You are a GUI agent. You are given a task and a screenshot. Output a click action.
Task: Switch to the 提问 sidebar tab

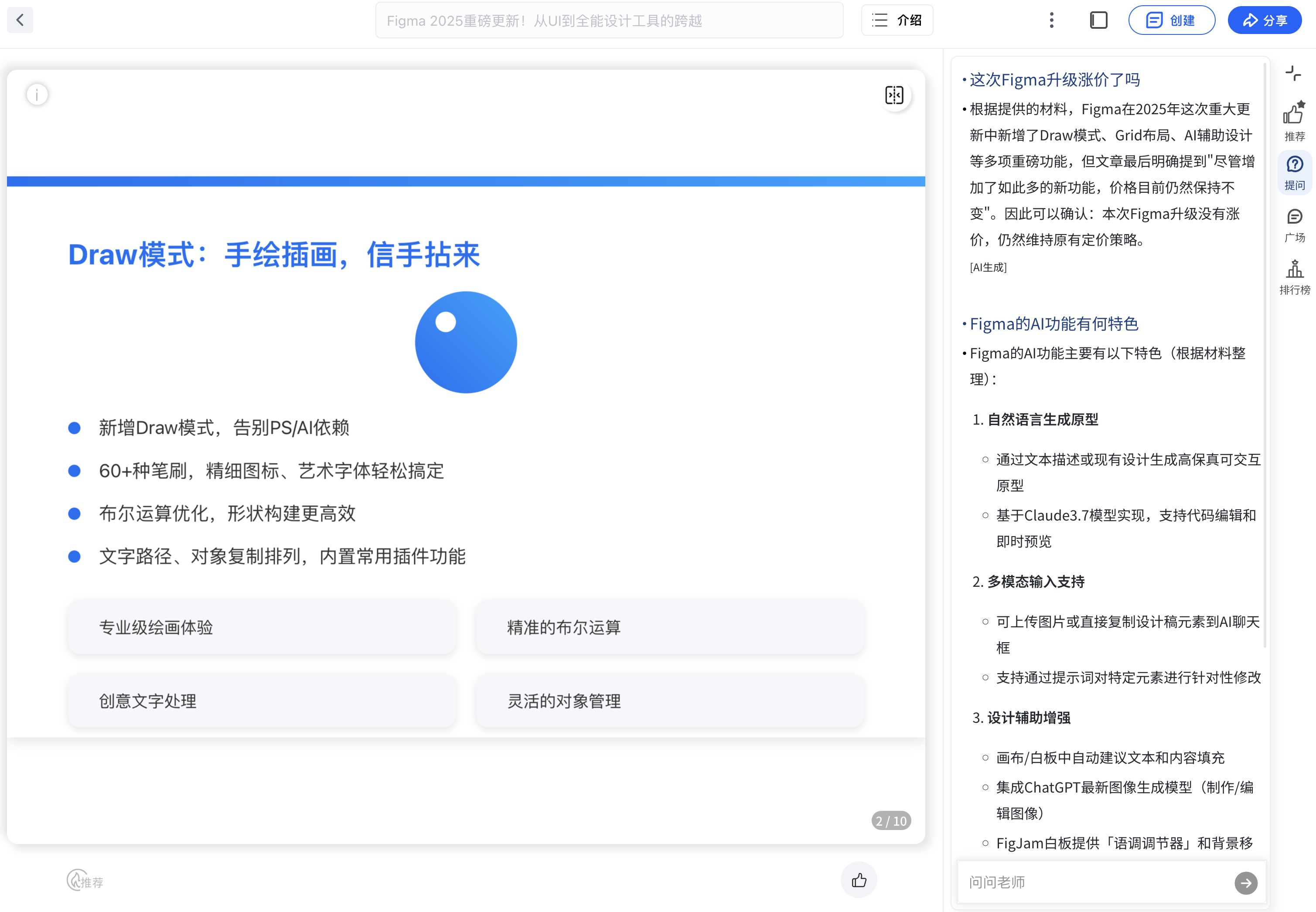1294,173
